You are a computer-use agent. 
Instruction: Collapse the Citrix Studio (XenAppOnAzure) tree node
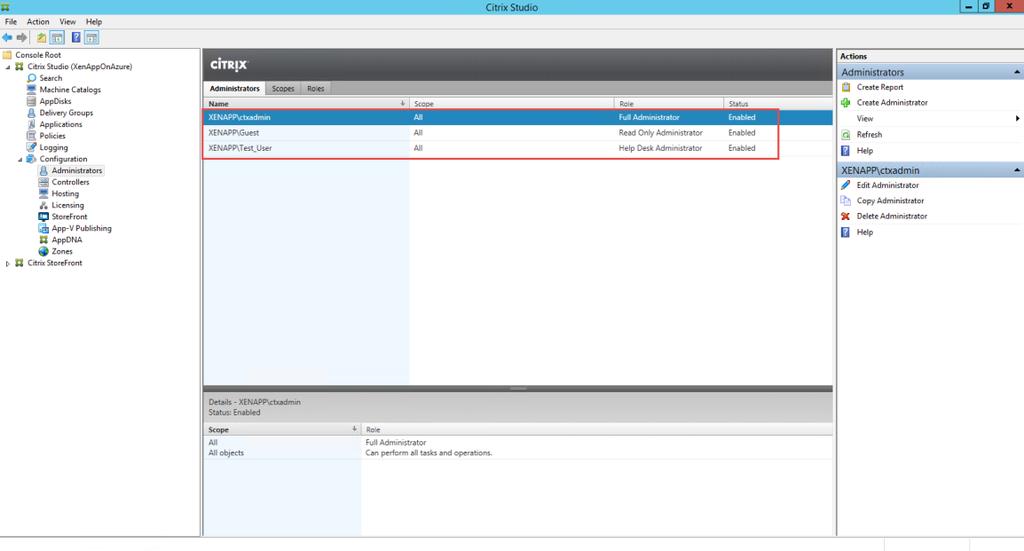click(8, 67)
